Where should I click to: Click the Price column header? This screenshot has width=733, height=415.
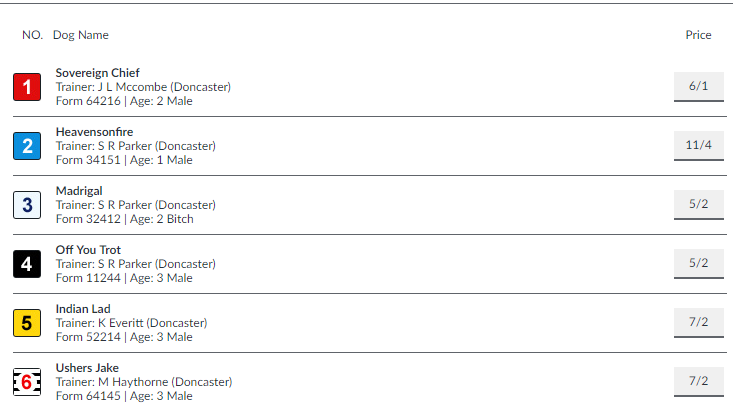698,35
